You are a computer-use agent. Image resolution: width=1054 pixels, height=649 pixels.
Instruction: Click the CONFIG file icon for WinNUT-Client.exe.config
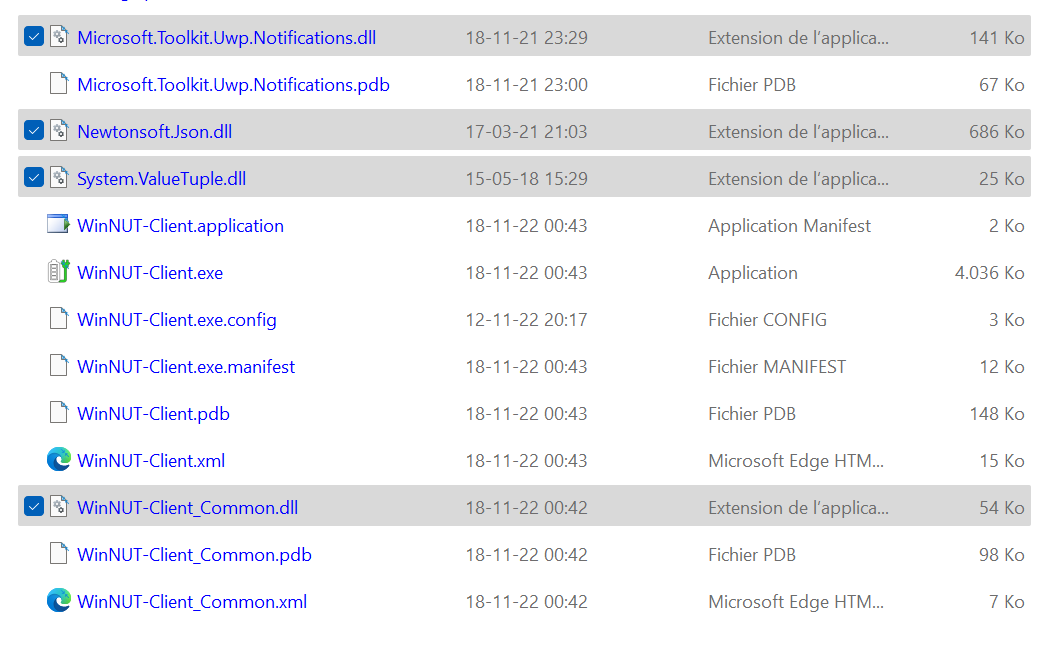tap(58, 319)
